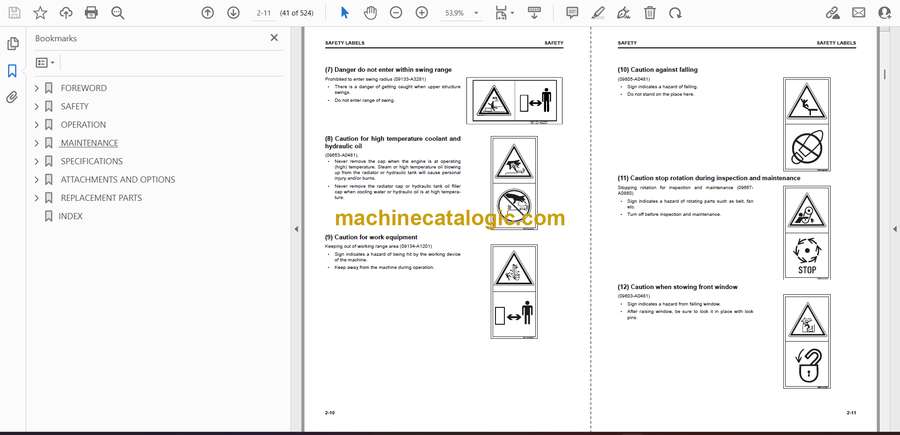
Task: Share a link to the file
Action: [x=832, y=13]
